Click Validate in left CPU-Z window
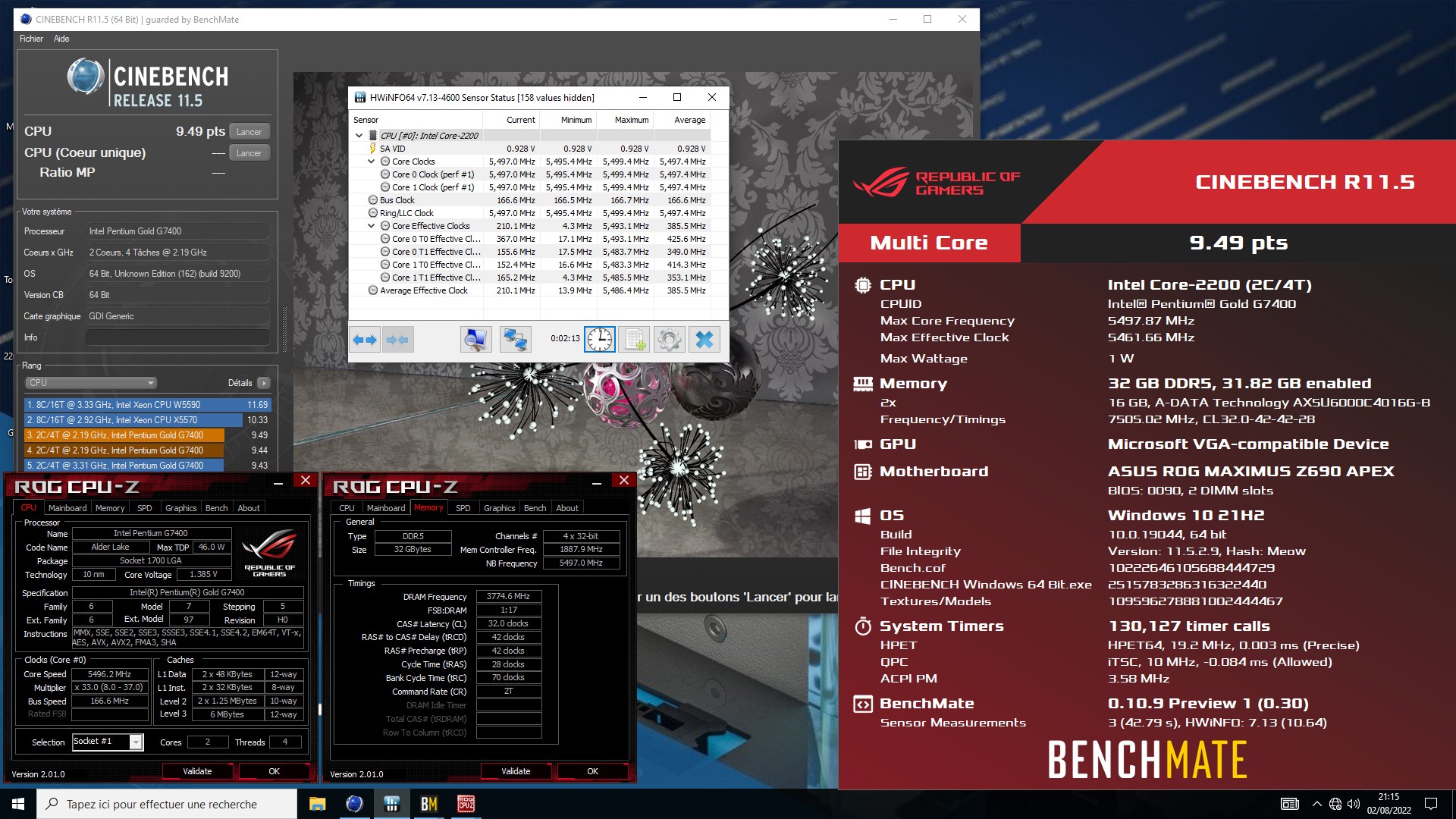 pos(197,771)
